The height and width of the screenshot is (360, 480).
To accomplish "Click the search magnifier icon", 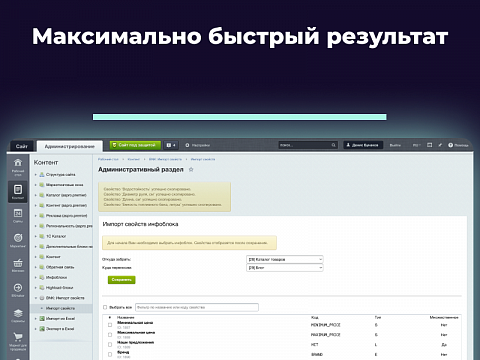I will [333, 145].
